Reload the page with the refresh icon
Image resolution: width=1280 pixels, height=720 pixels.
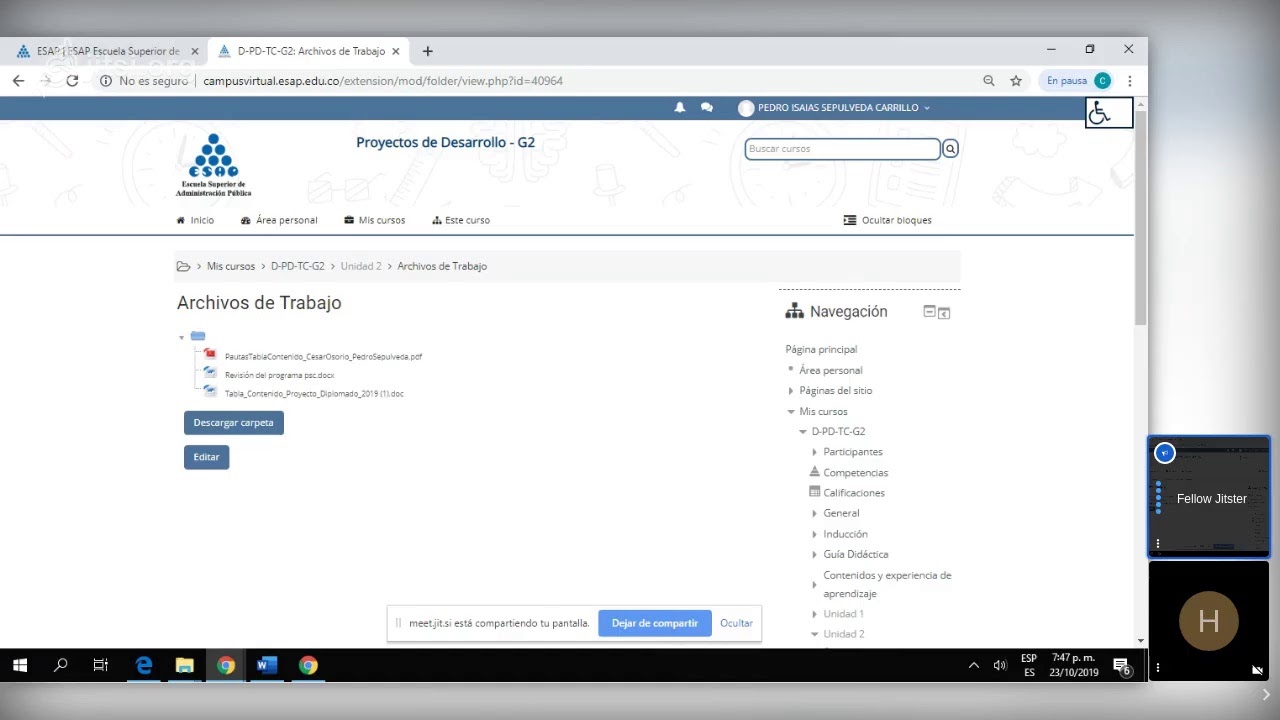click(x=72, y=81)
